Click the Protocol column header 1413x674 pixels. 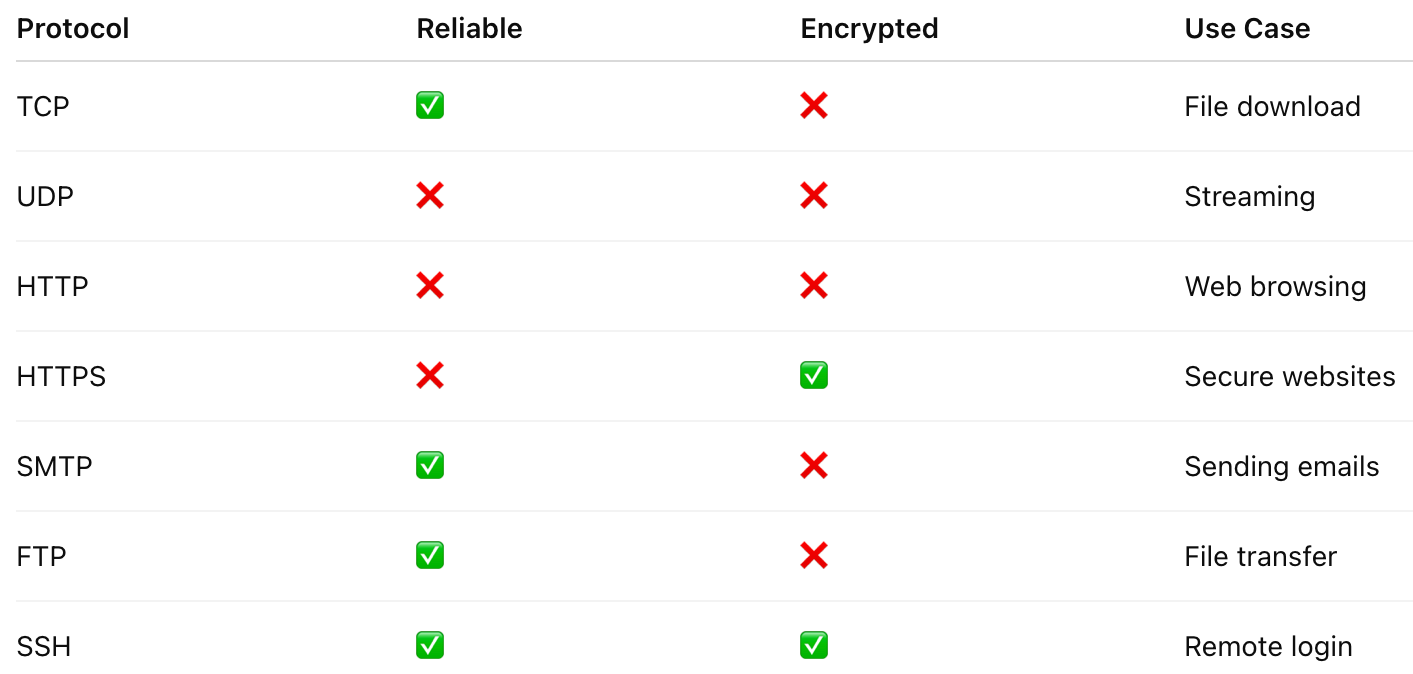(x=73, y=28)
